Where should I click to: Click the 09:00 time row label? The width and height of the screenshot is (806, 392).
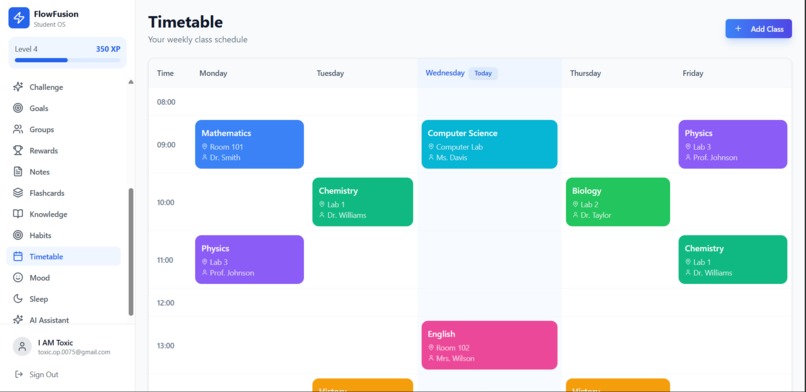[x=166, y=144]
